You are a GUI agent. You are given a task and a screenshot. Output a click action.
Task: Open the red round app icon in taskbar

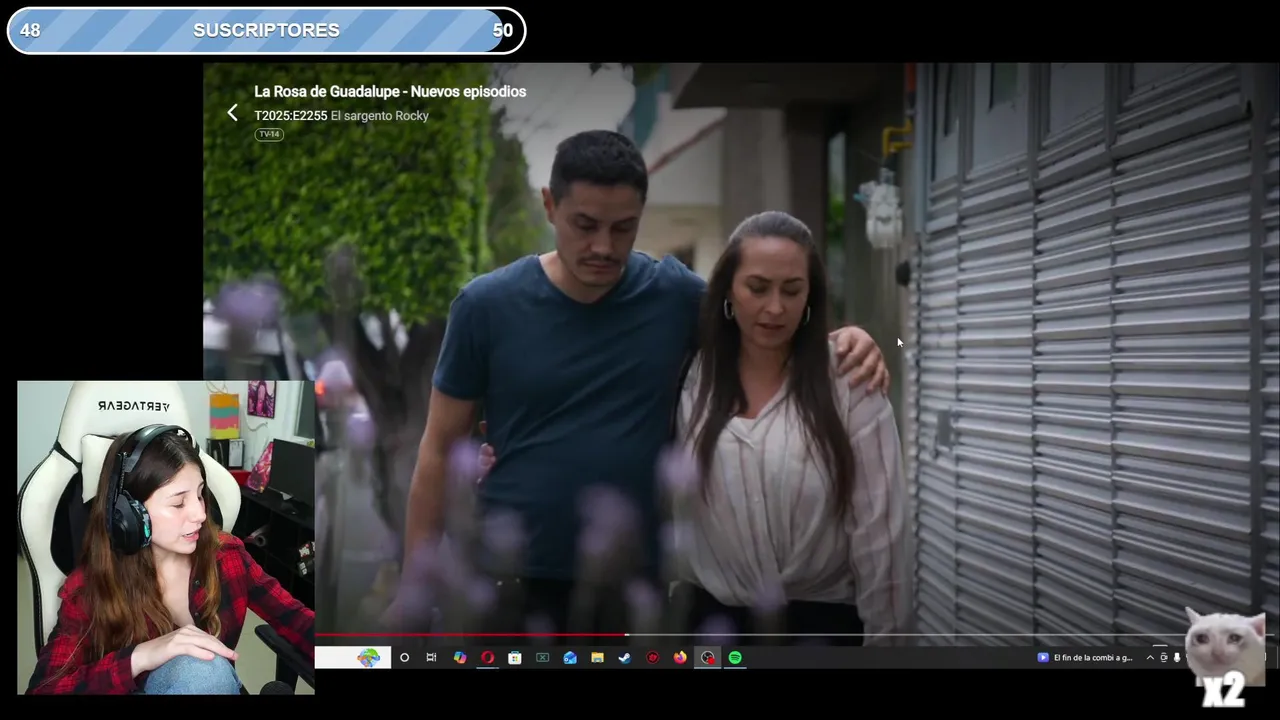653,657
